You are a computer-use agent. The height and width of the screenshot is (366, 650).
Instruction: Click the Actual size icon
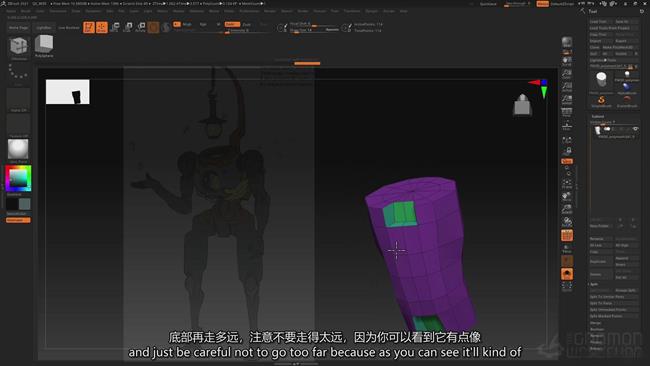[567, 87]
